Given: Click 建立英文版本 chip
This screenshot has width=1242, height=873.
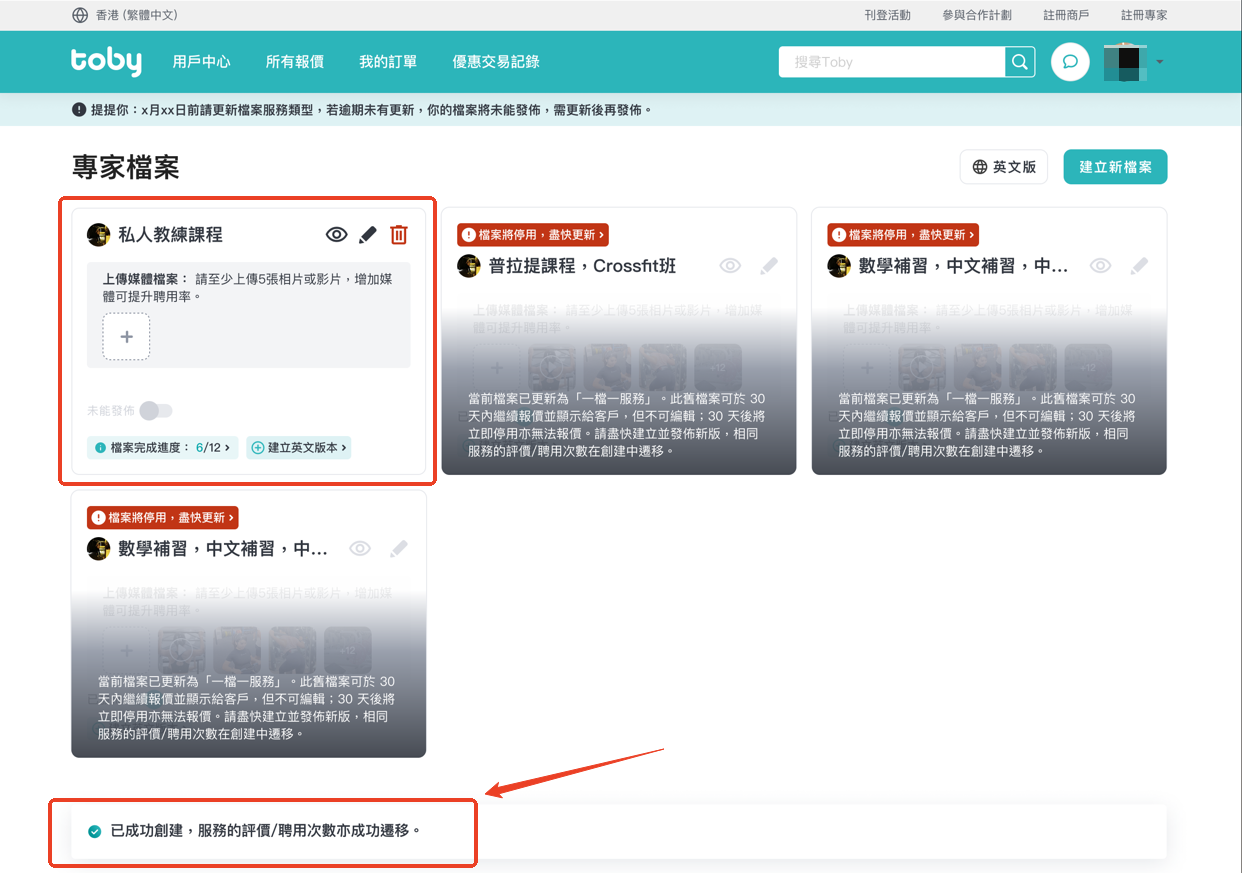Looking at the screenshot, I should tap(298, 448).
